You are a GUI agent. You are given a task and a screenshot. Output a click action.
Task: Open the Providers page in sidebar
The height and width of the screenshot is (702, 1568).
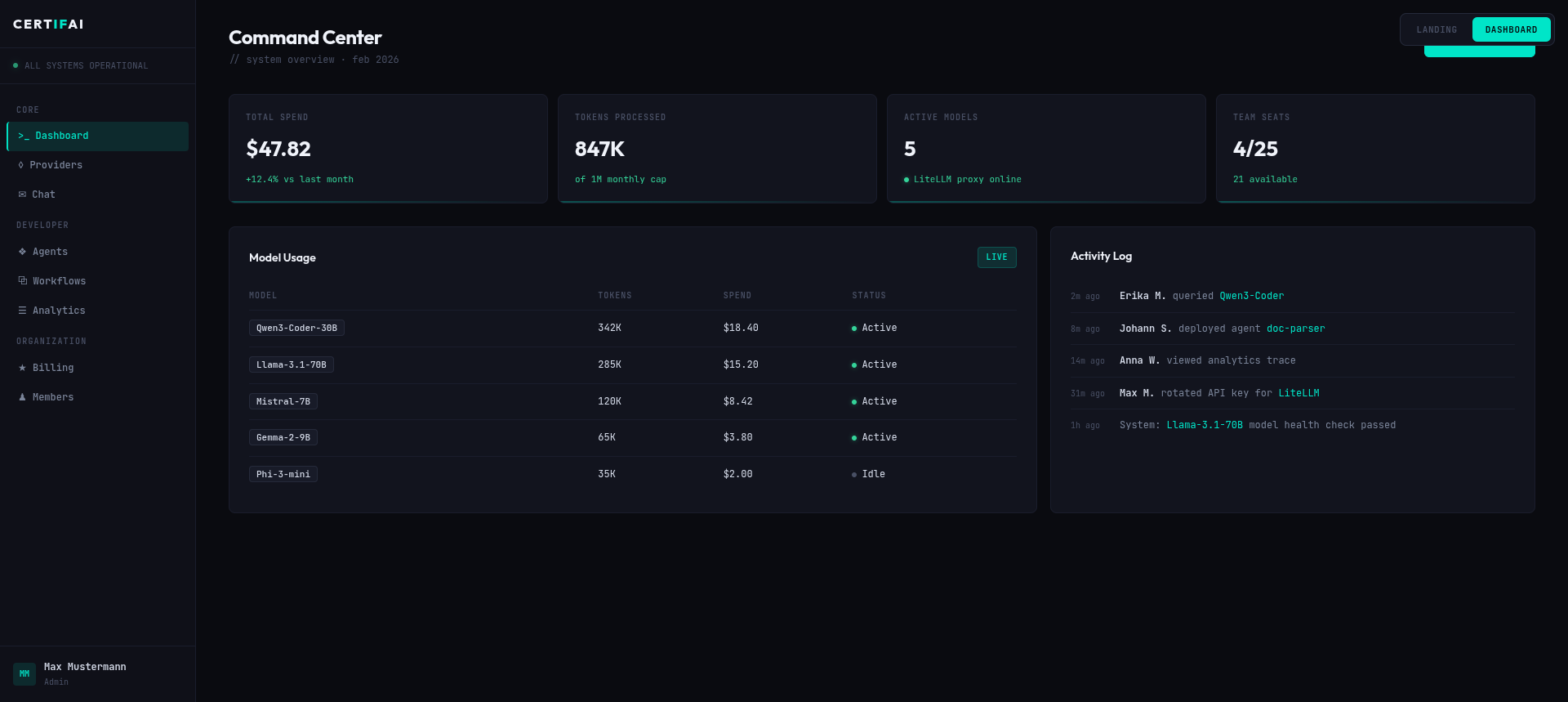56,165
